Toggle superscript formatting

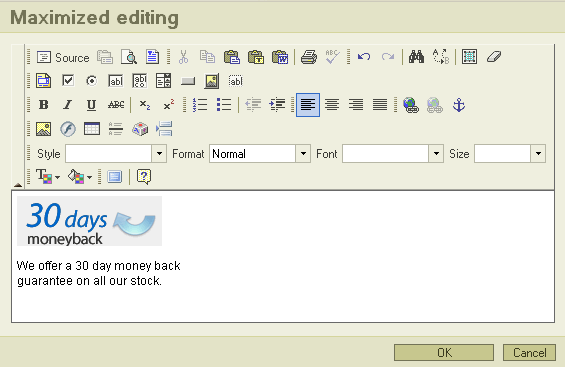click(169, 105)
